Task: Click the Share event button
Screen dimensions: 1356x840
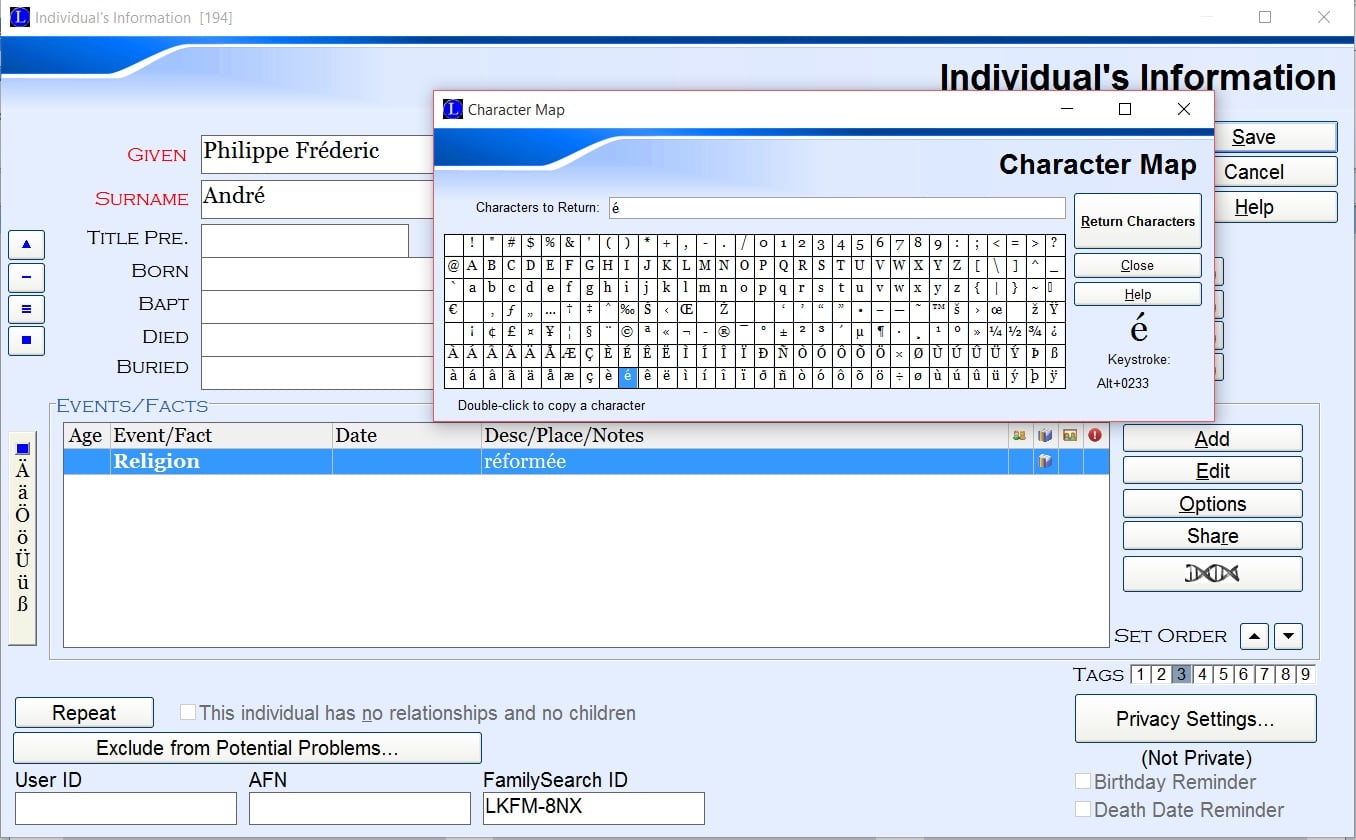Action: click(1212, 536)
